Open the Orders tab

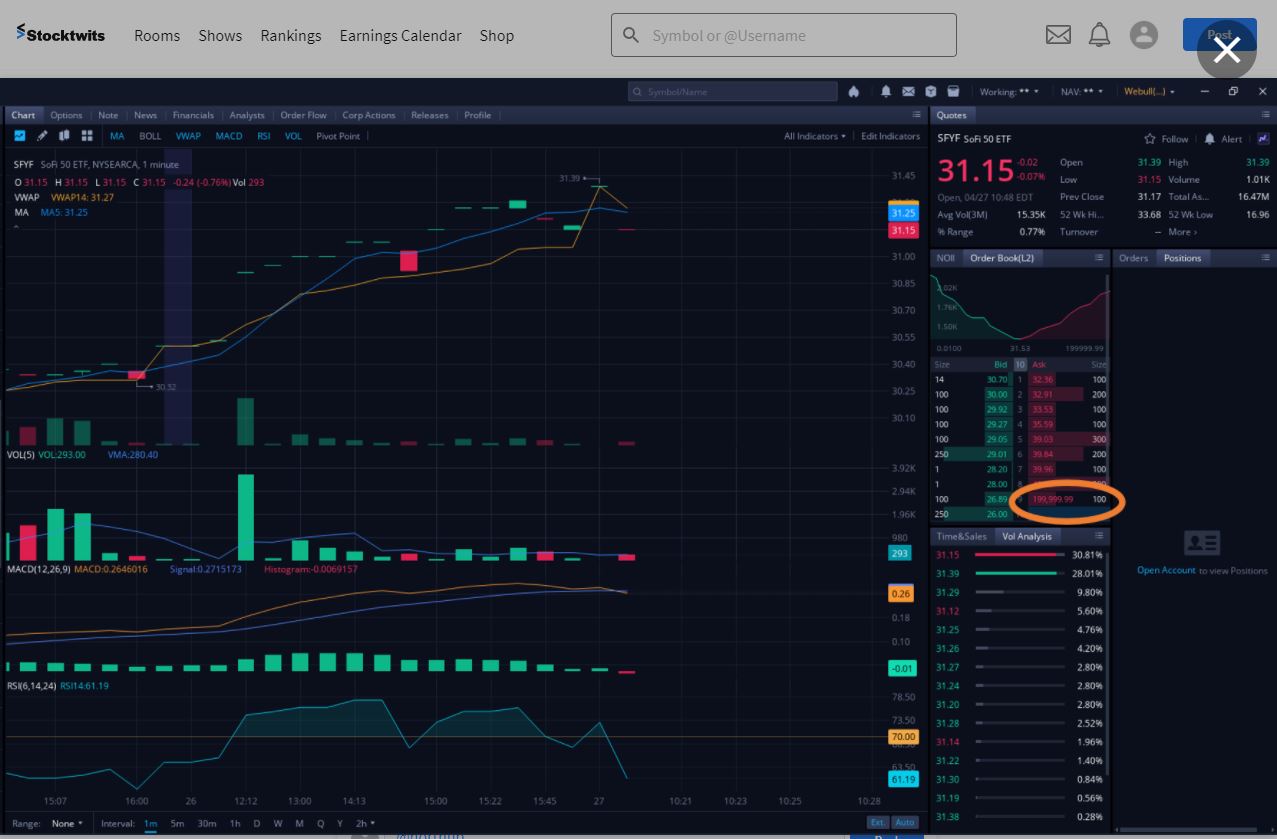1133,258
